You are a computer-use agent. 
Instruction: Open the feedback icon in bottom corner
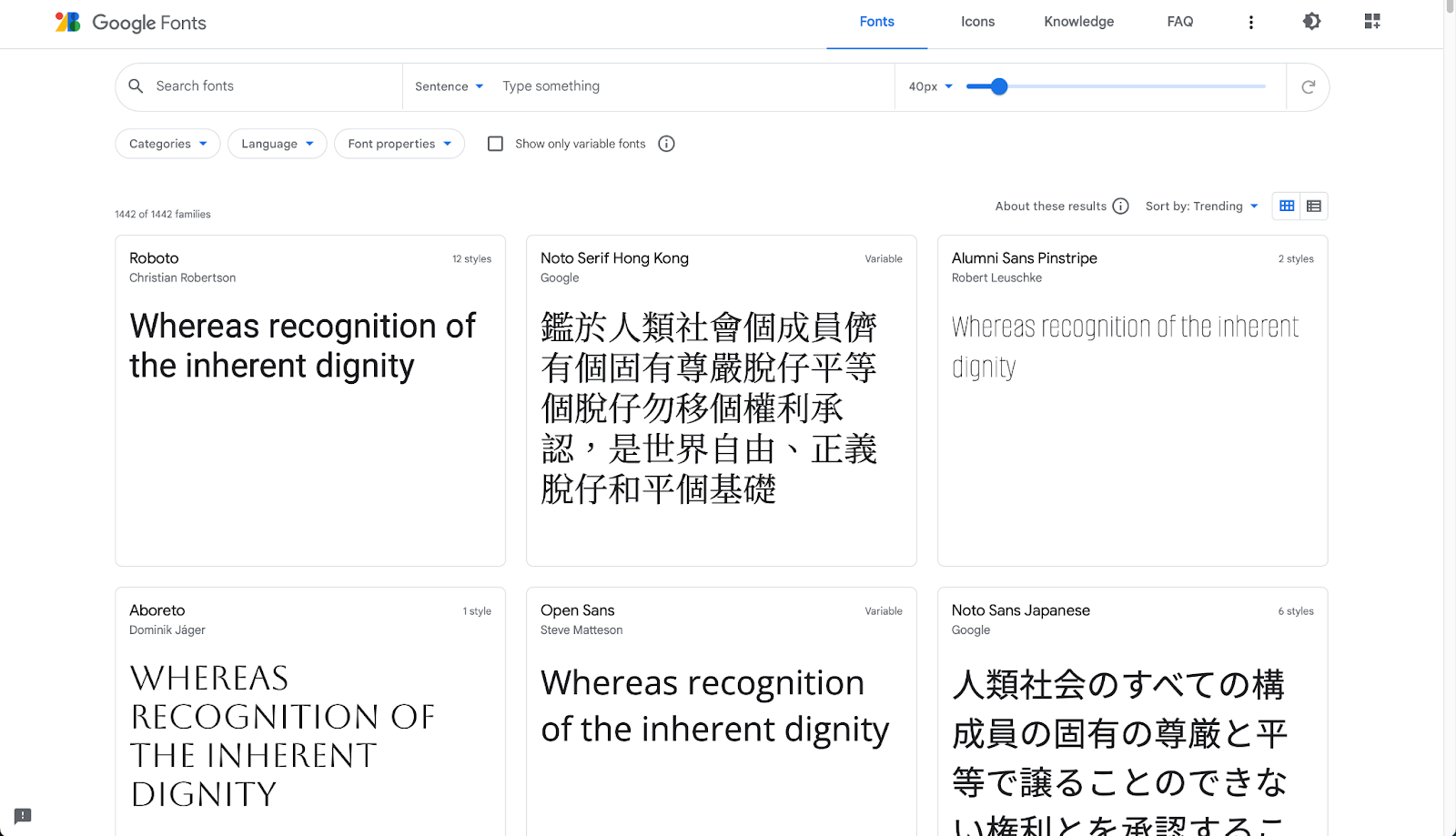23,816
